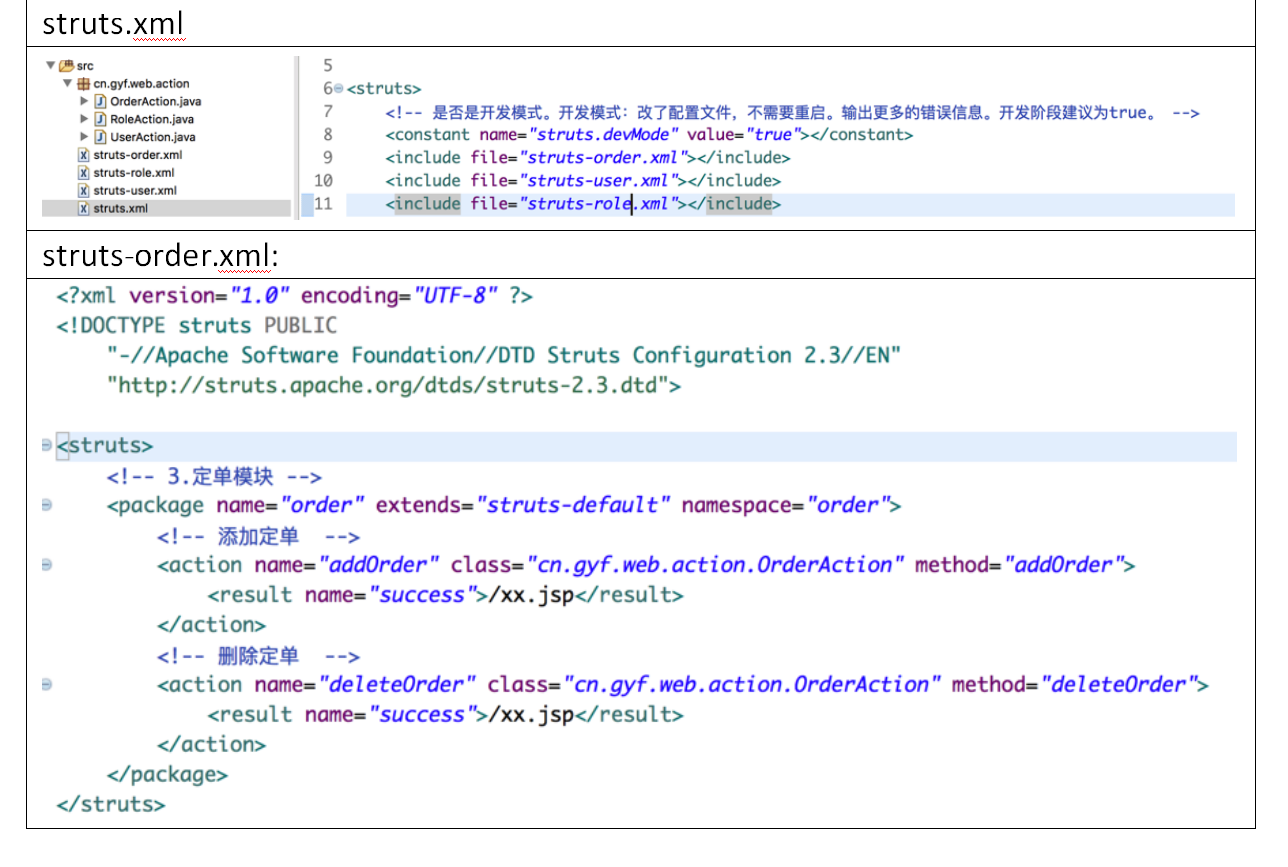Click the "删除定单" comment line
Screen dimensions: 1288x867
coord(258,655)
